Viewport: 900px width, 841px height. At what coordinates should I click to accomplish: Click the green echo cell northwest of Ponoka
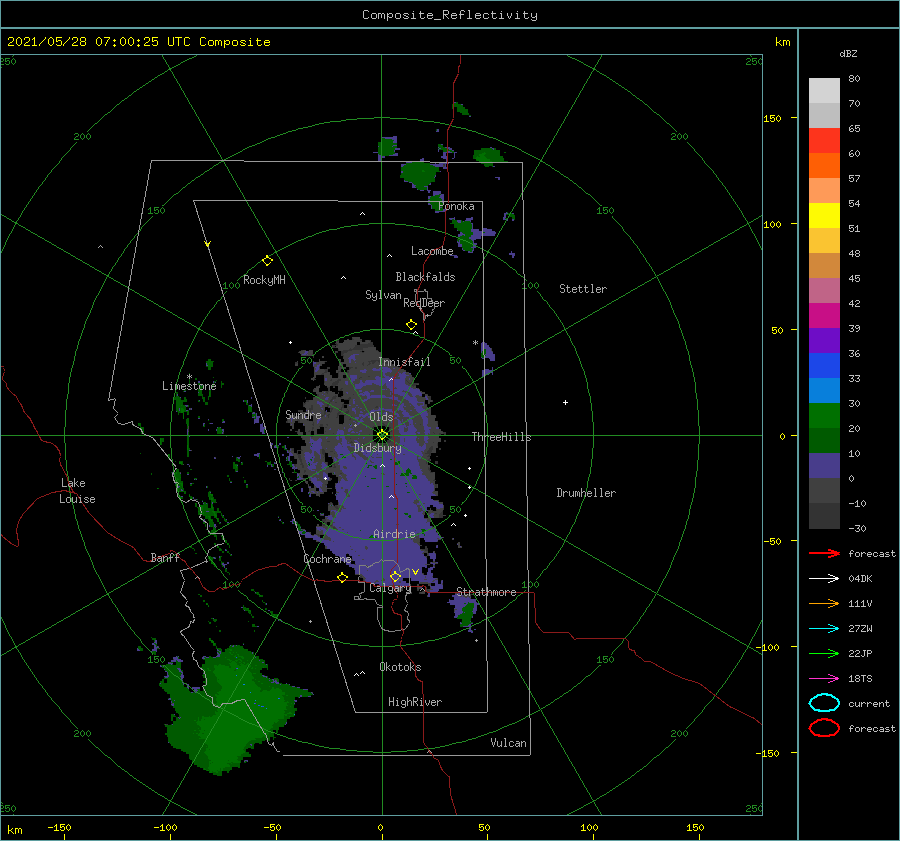coord(420,175)
